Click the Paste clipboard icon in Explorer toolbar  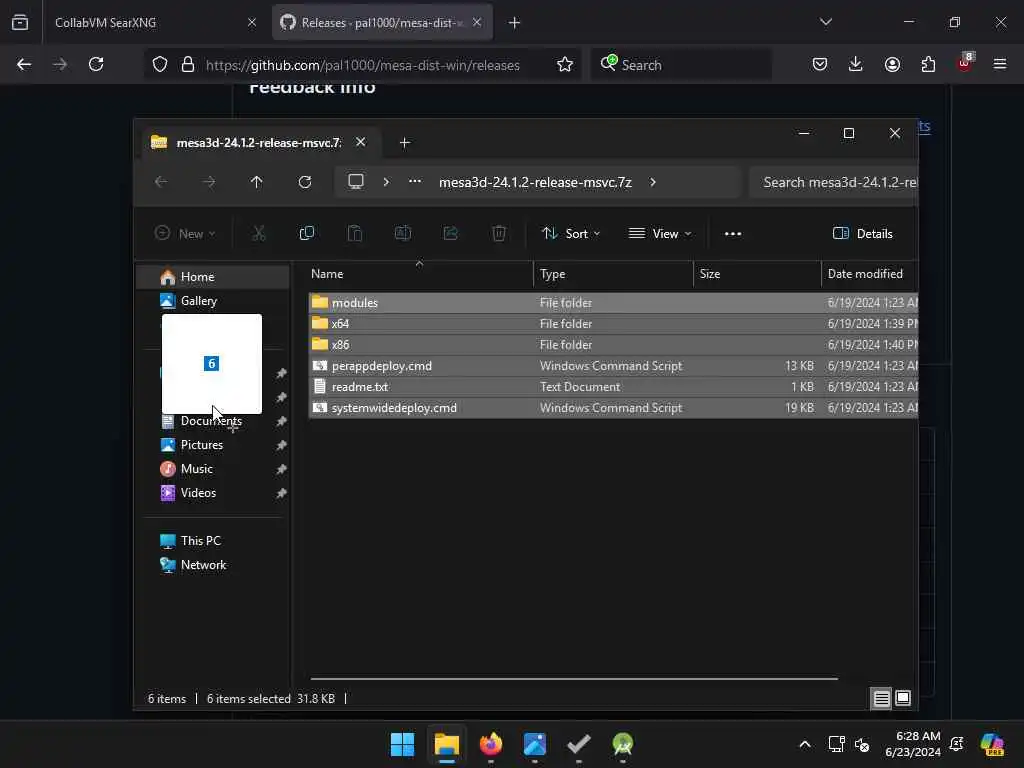[x=355, y=233]
